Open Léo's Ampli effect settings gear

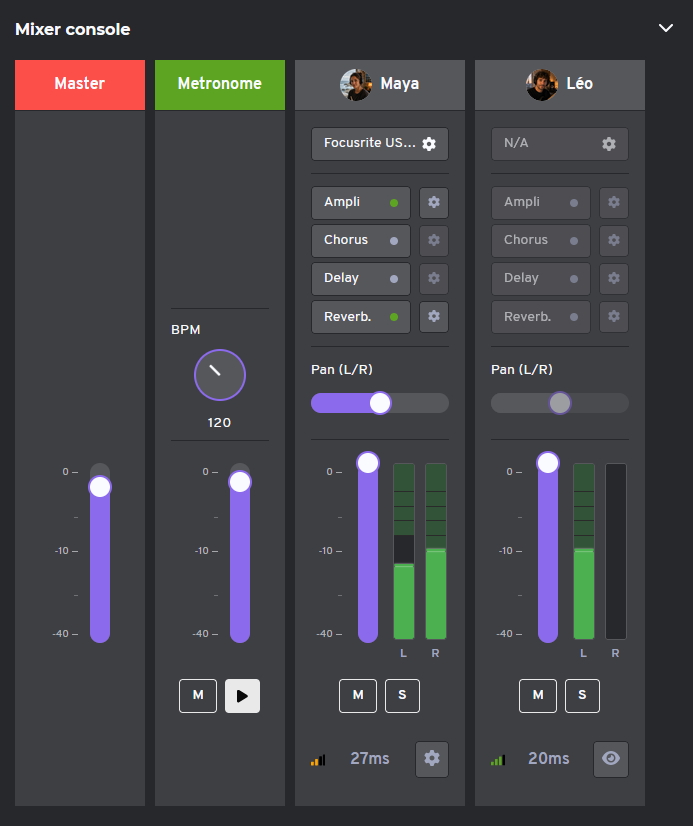614,202
